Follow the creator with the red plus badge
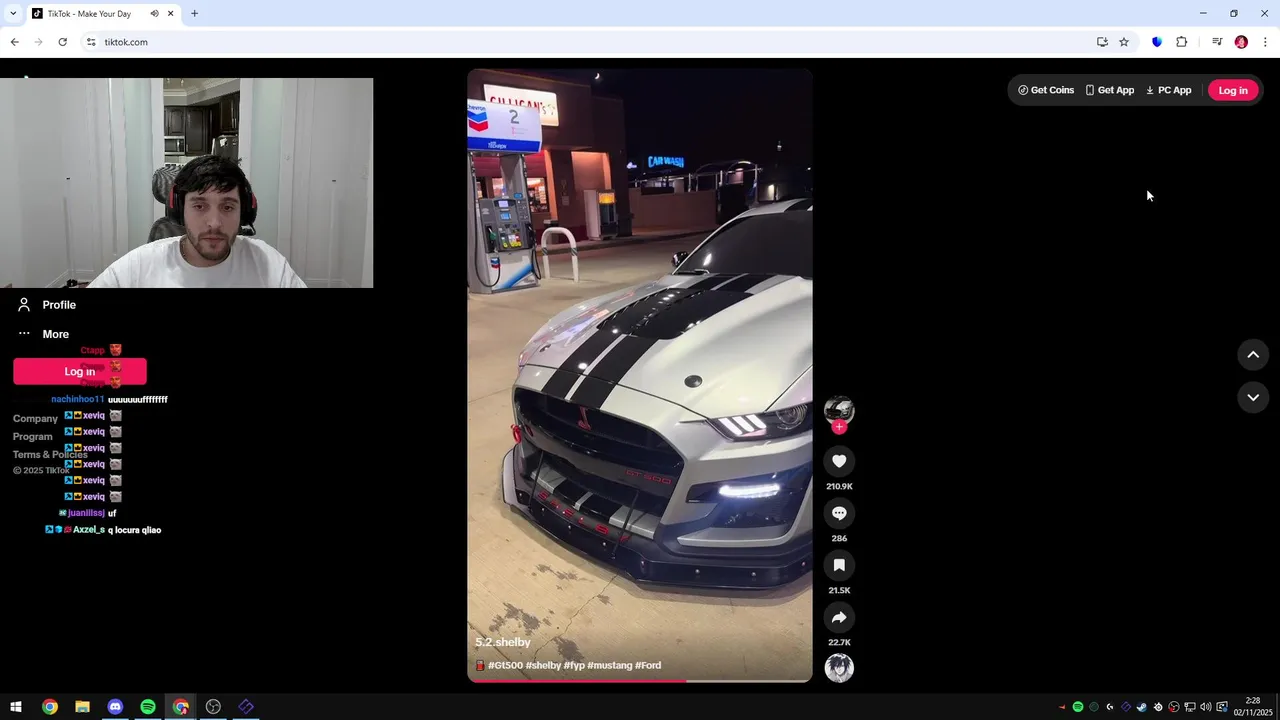Screen dimensions: 1280x720 click(x=839, y=427)
